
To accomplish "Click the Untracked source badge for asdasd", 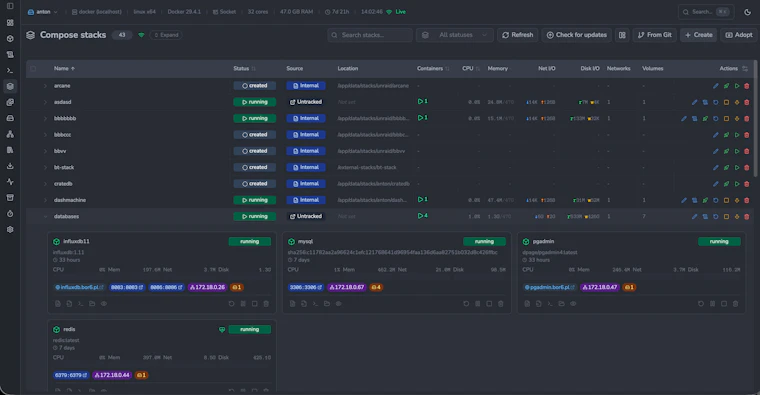I will 306,102.
